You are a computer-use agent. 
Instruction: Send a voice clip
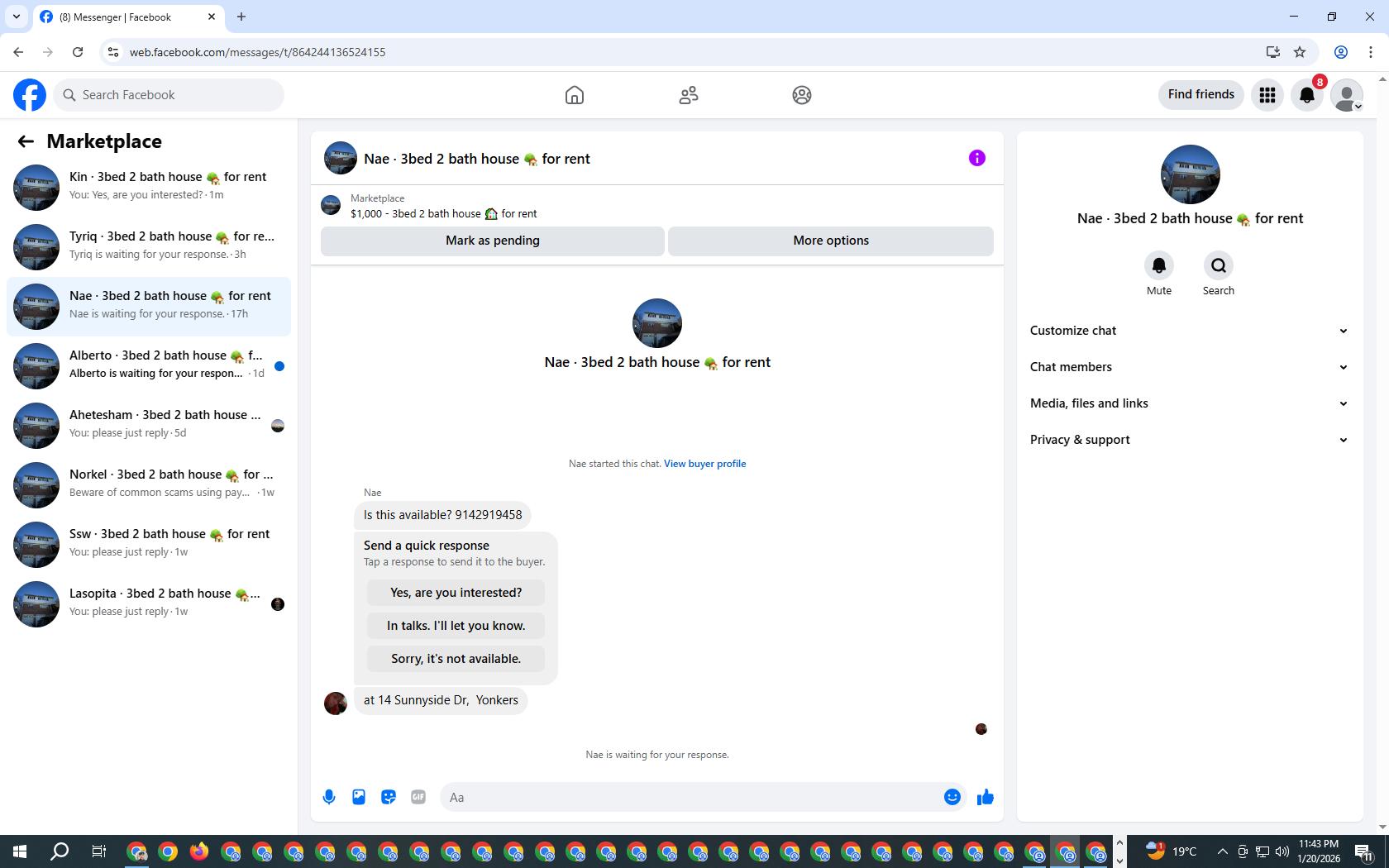tap(329, 797)
